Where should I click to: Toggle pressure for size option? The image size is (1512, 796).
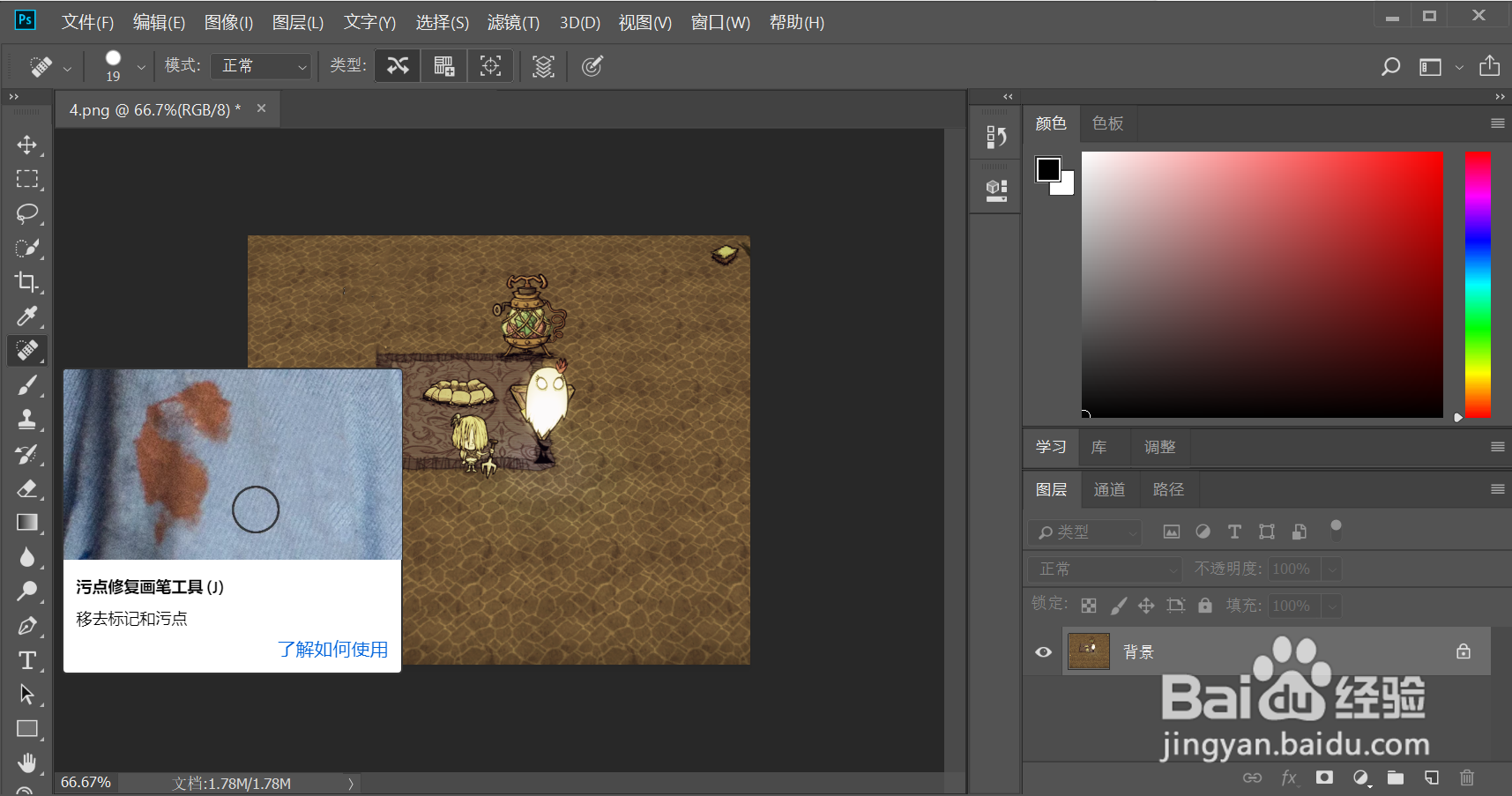(592, 66)
